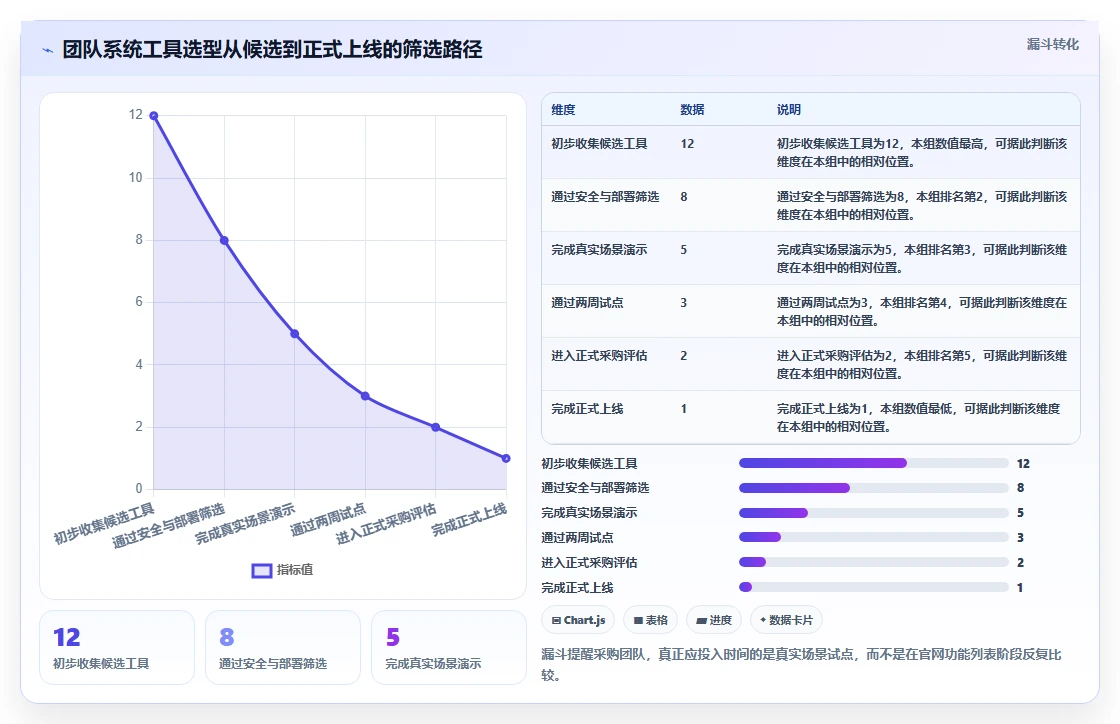Select the 数据卡片 tag

(786, 620)
